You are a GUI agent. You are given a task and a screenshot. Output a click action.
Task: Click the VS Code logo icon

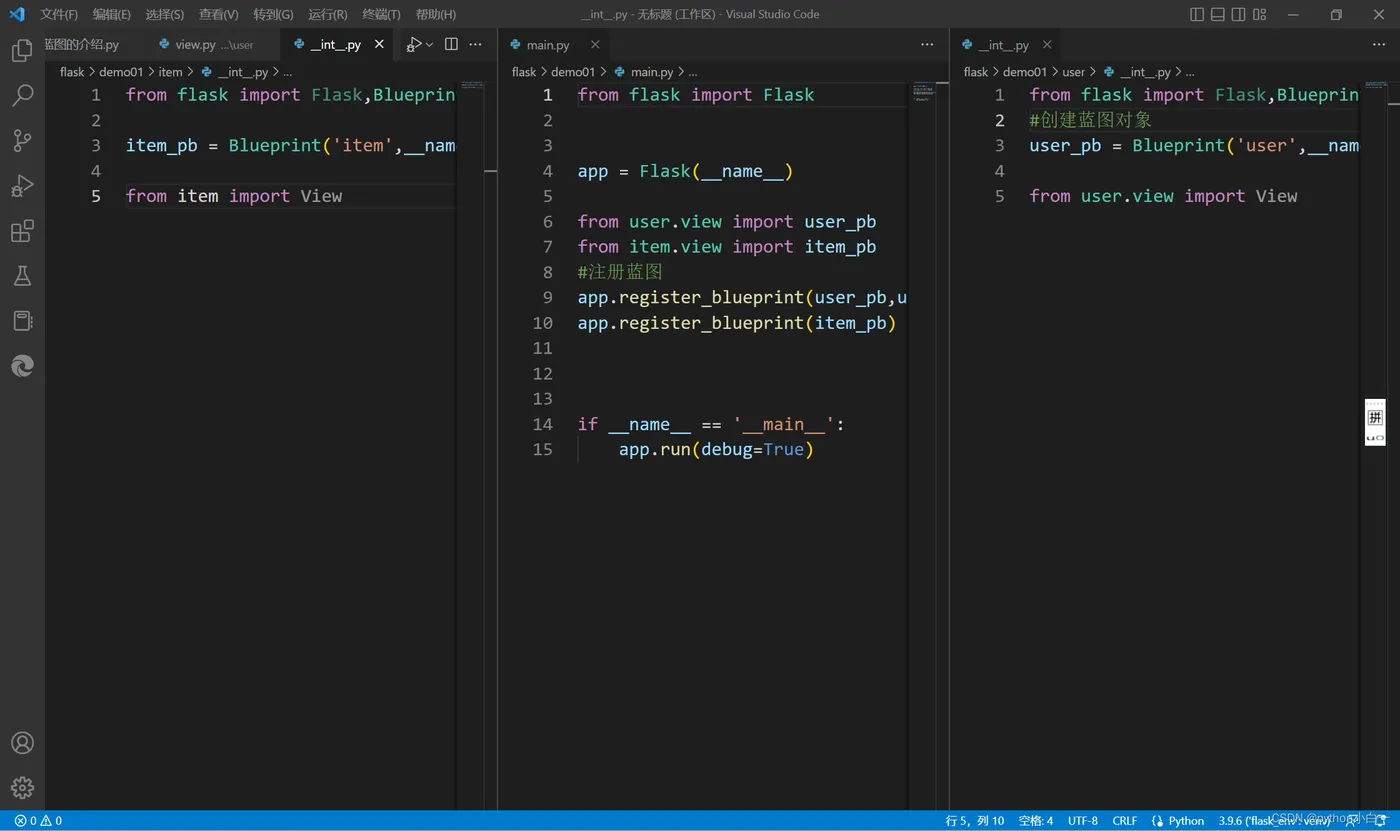pyautogui.click(x=16, y=14)
